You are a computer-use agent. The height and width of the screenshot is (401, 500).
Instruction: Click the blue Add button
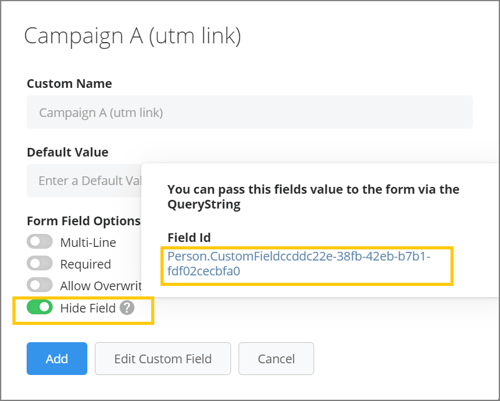point(57,359)
